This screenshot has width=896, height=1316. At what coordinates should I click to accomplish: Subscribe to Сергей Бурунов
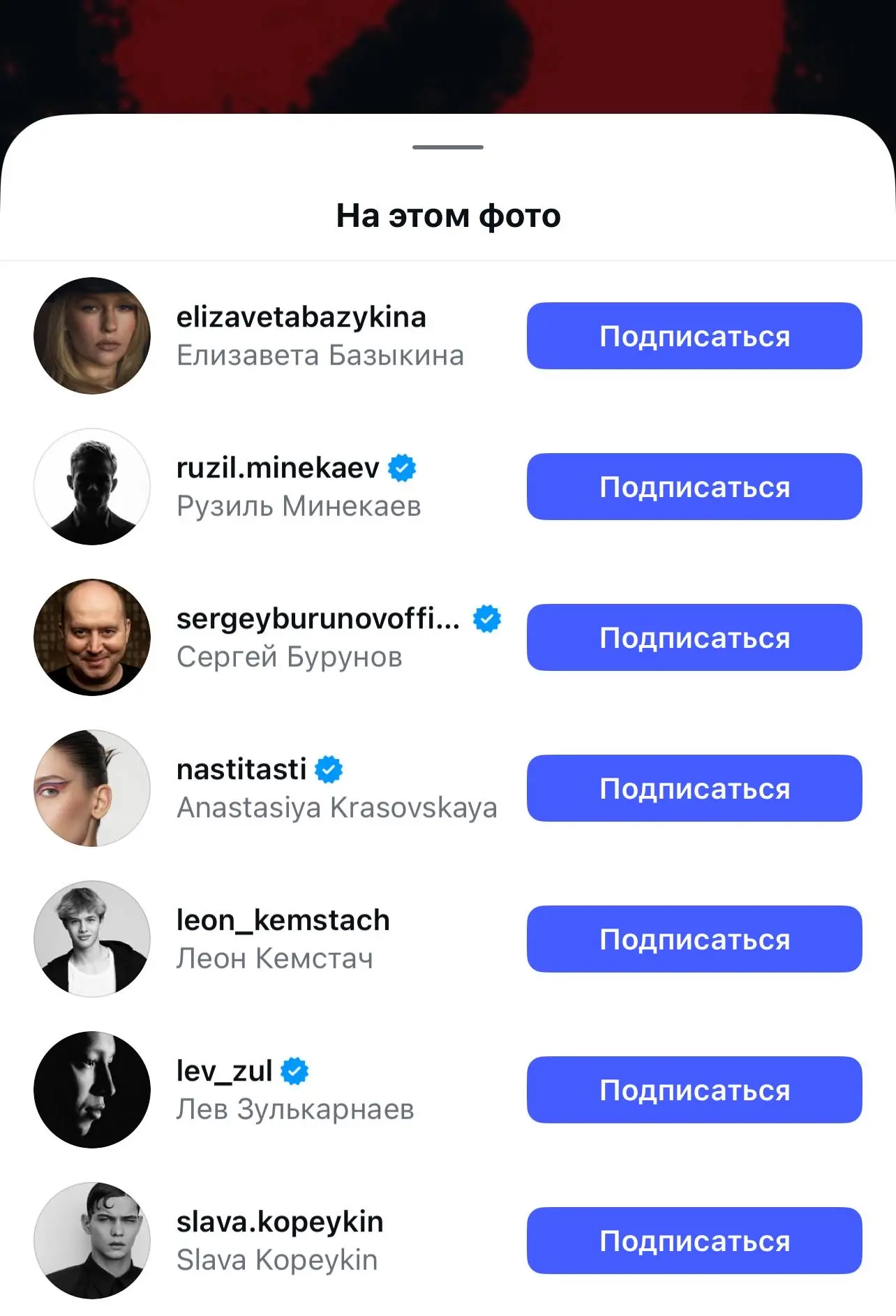pos(694,637)
